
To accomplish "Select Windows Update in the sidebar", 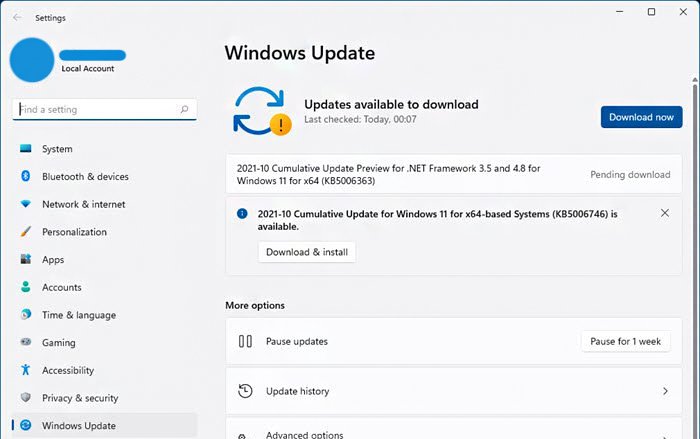I will coord(104,426).
